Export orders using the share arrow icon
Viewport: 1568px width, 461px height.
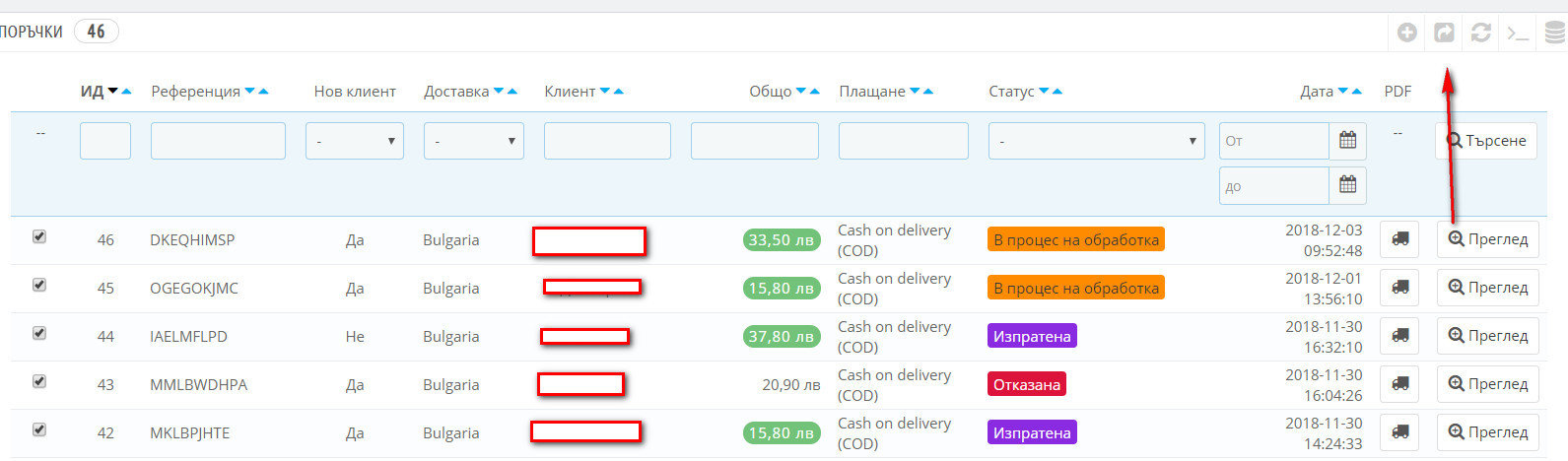click(x=1444, y=33)
